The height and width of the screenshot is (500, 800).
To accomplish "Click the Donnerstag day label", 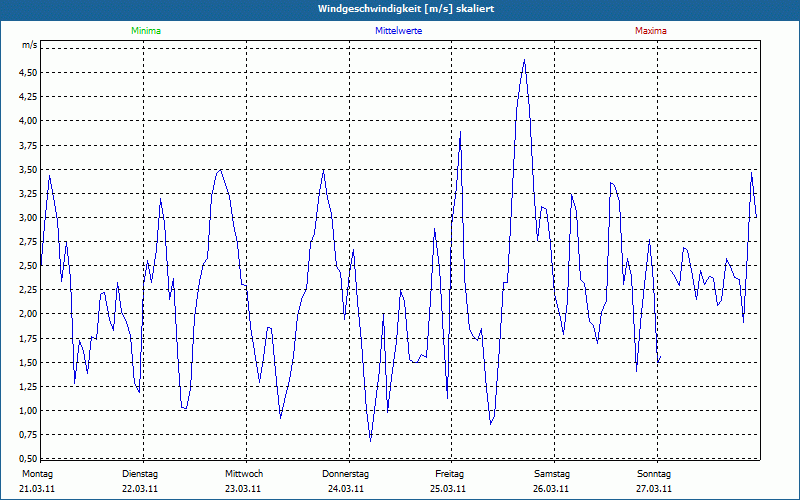I will (345, 474).
